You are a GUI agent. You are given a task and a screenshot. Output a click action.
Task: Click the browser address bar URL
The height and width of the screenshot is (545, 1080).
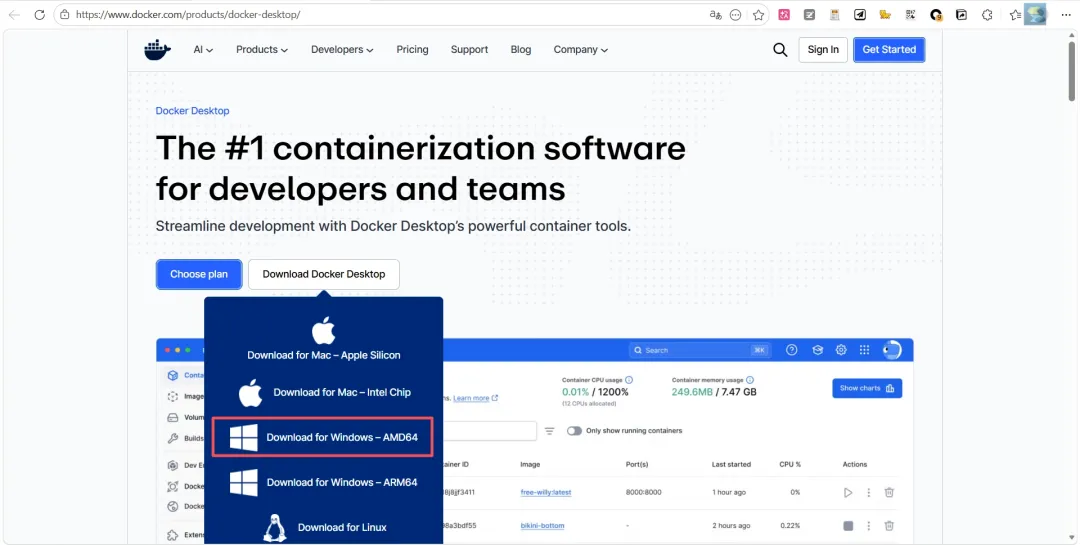pyautogui.click(x=188, y=14)
